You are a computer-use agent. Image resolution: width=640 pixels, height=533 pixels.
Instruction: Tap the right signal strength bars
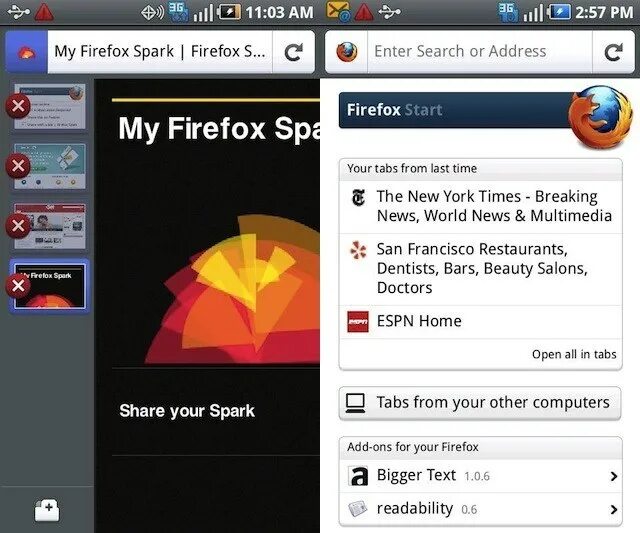coord(533,13)
